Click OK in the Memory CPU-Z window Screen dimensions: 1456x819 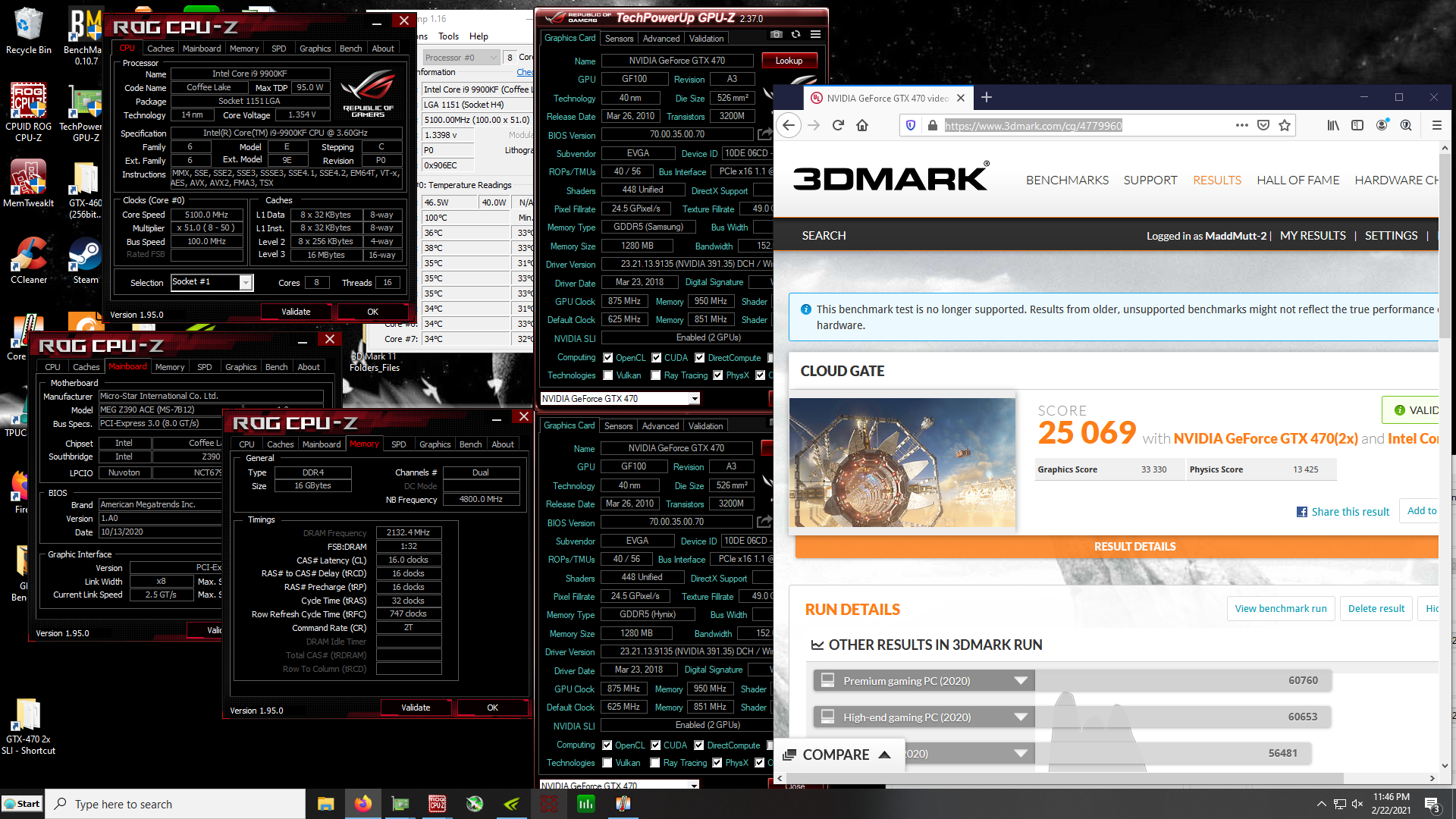[493, 708]
